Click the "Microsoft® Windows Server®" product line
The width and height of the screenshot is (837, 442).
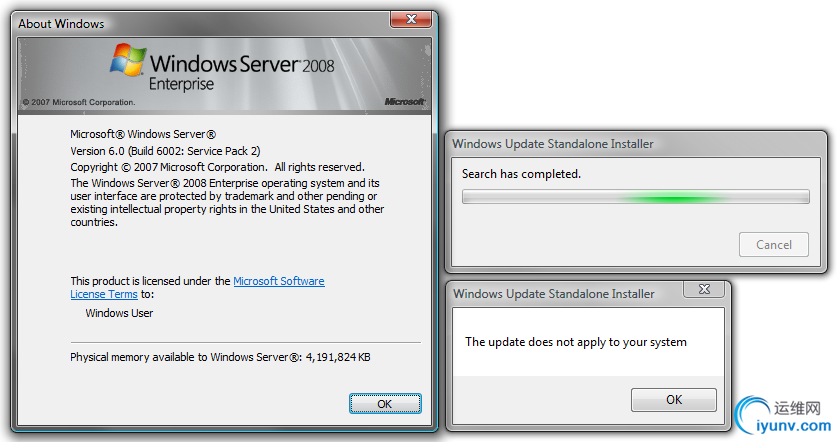click(143, 134)
